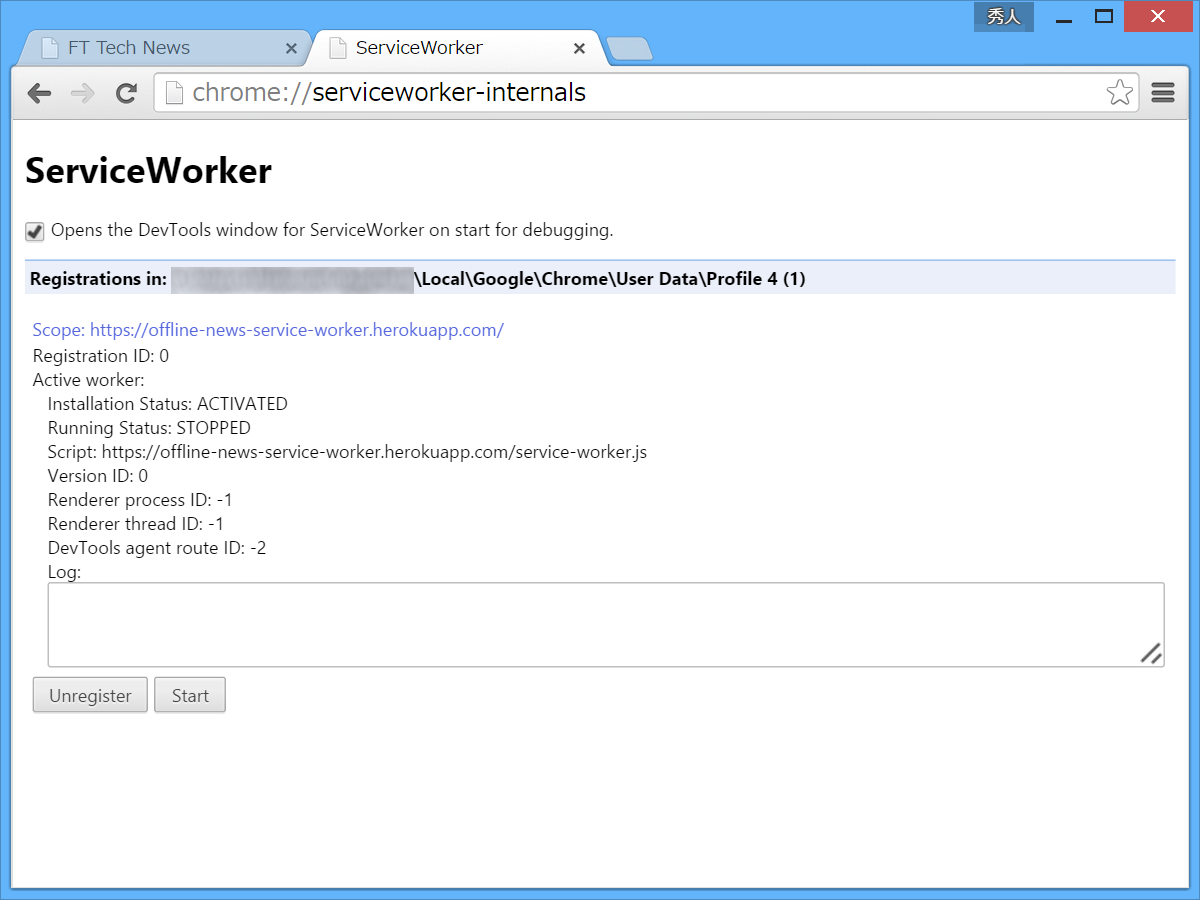
Task: Click the page icon in the address bar
Action: point(174,93)
